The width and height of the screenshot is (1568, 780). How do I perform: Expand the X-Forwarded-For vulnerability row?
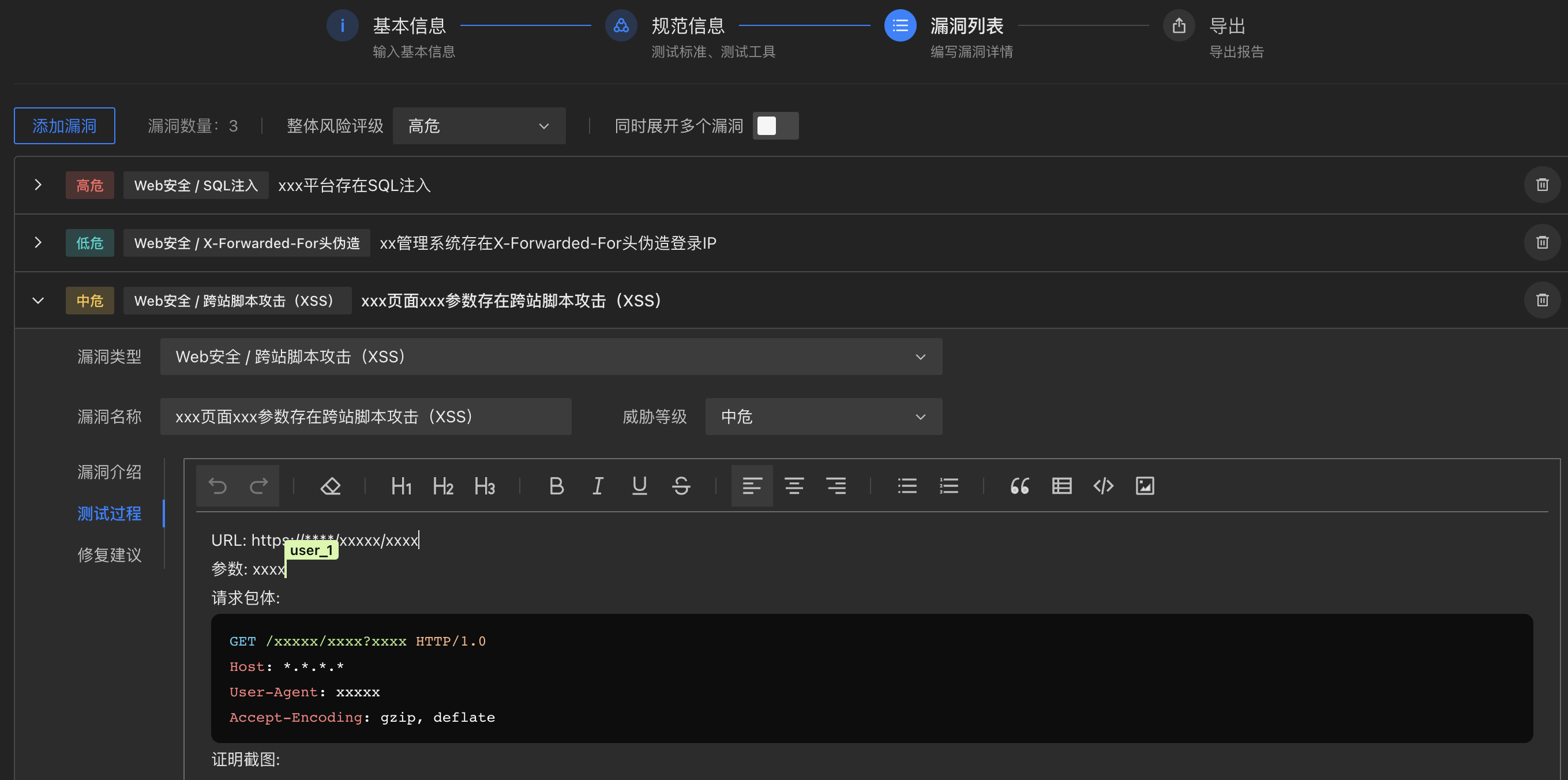(38, 242)
